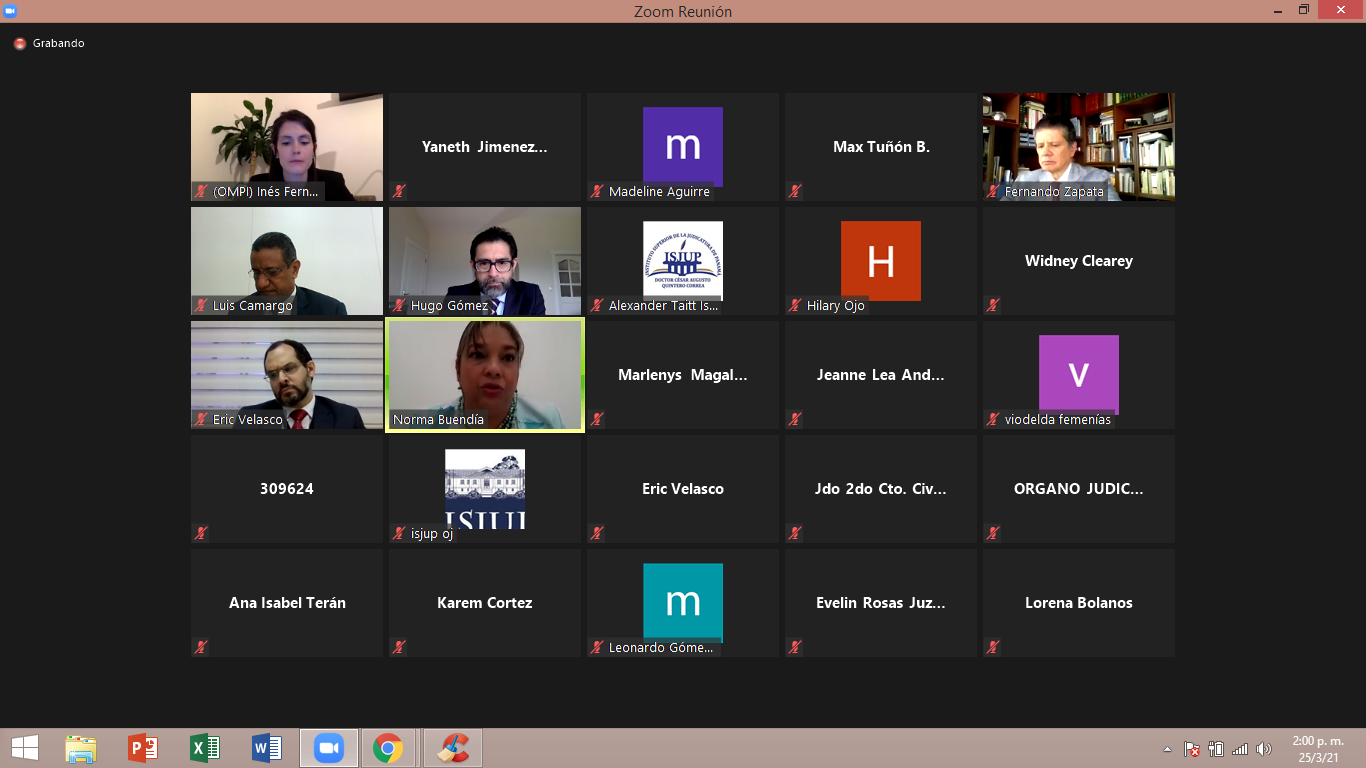
Task: Click Fernando Zapata name label
Action: (1054, 192)
